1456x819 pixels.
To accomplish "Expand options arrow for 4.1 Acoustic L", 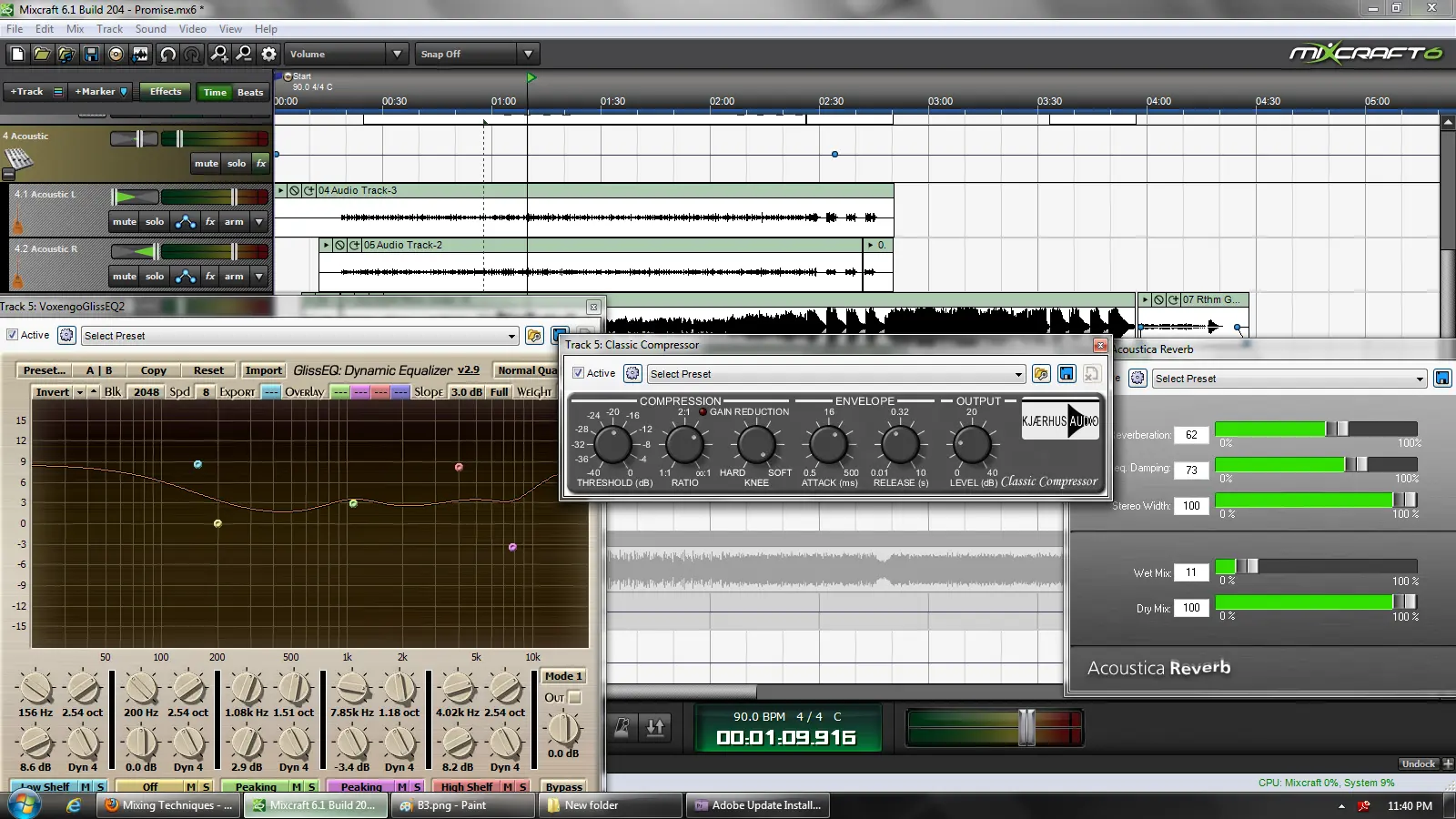I will [259, 222].
